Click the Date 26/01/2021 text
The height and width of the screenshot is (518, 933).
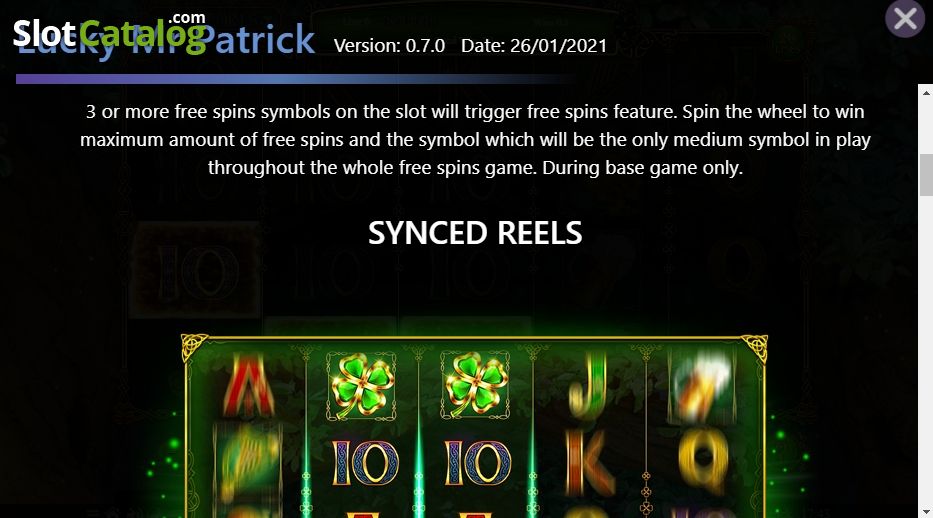click(x=534, y=46)
